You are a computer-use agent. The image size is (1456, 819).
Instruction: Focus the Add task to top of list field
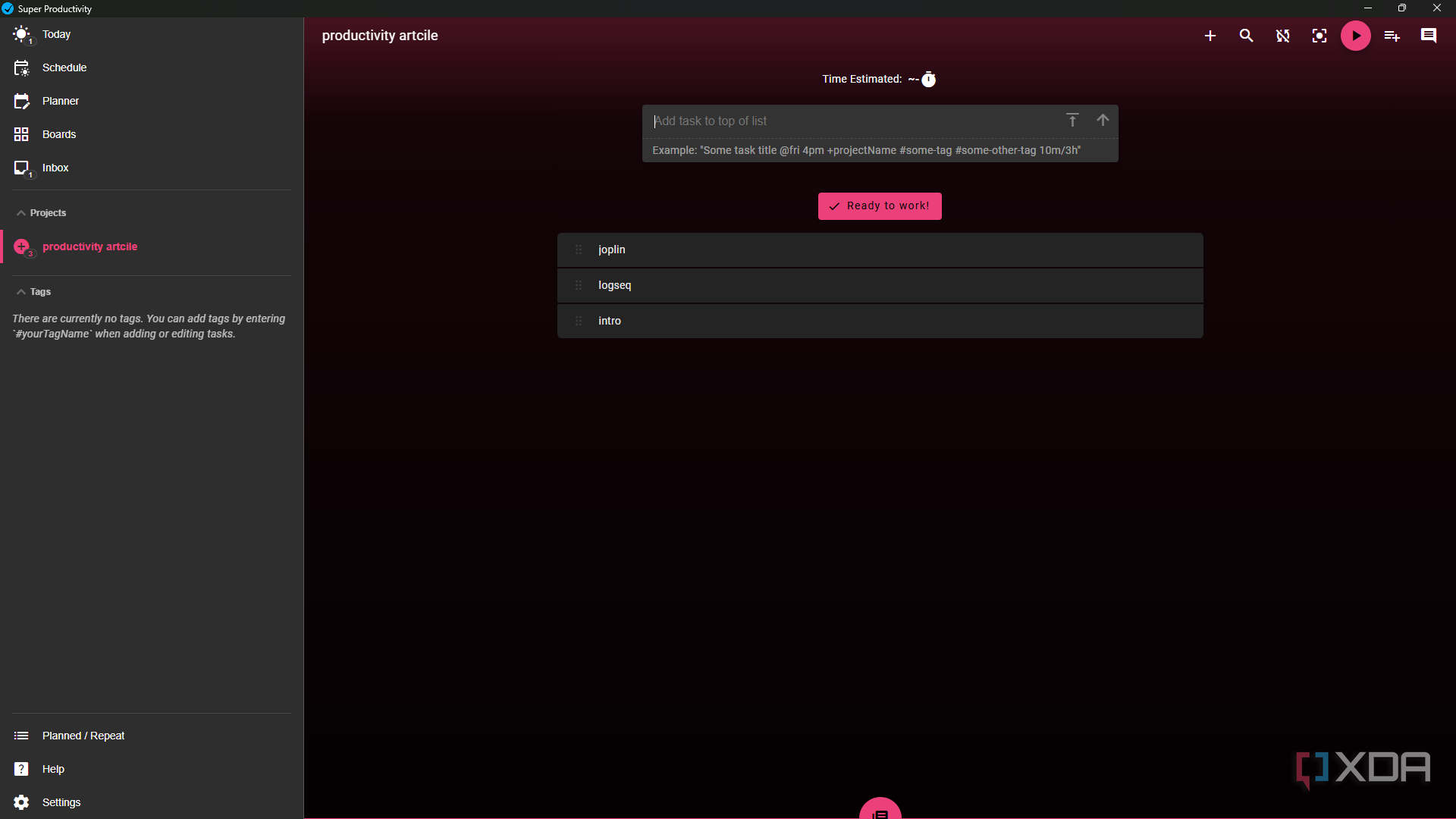(x=853, y=121)
